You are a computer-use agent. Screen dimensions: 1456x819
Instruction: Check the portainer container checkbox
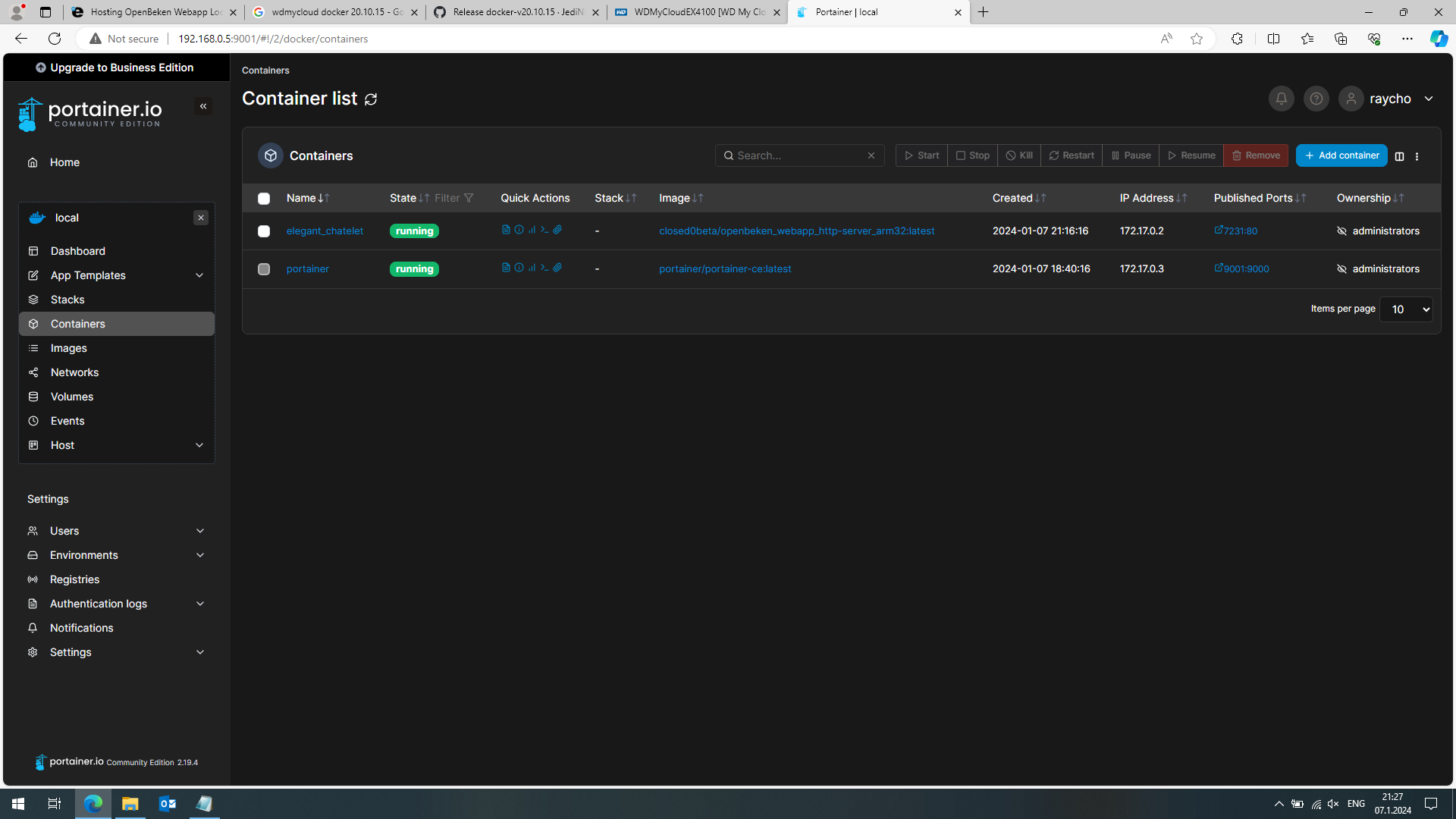point(264,269)
